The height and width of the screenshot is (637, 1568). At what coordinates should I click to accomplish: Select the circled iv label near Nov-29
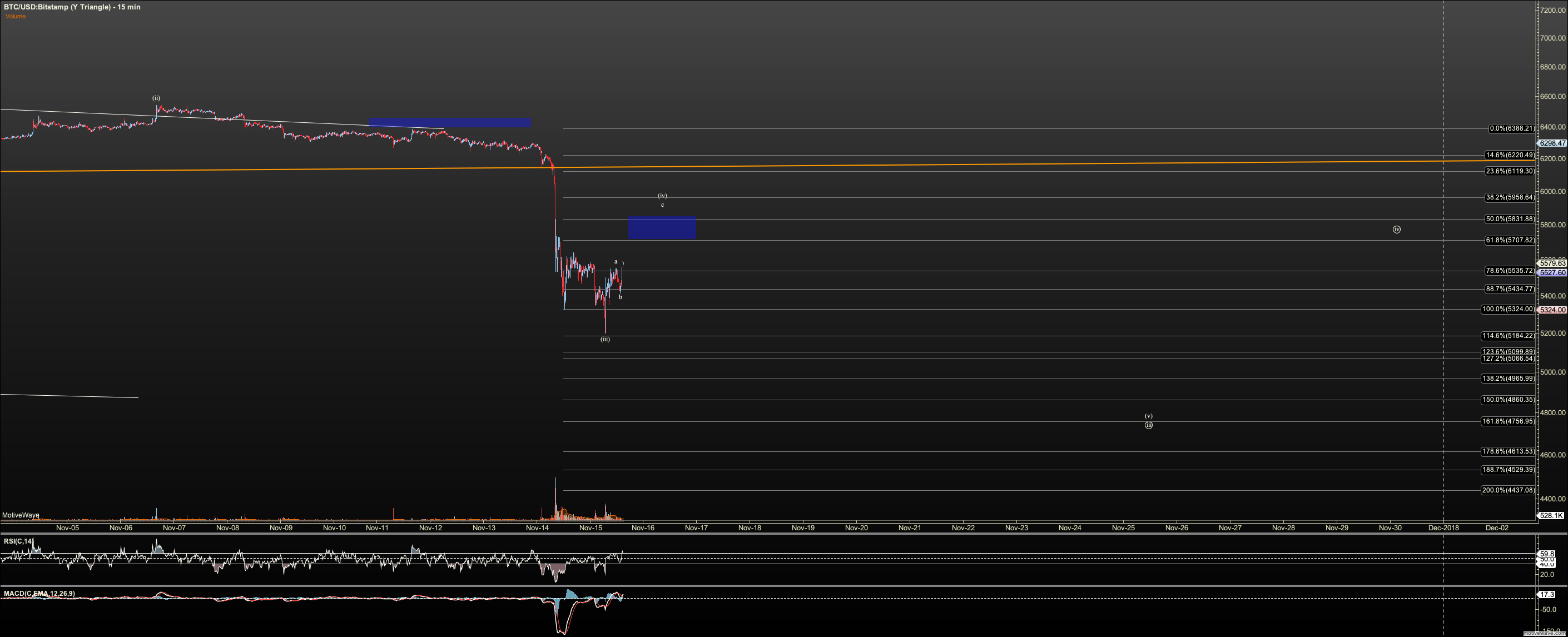(x=1396, y=230)
